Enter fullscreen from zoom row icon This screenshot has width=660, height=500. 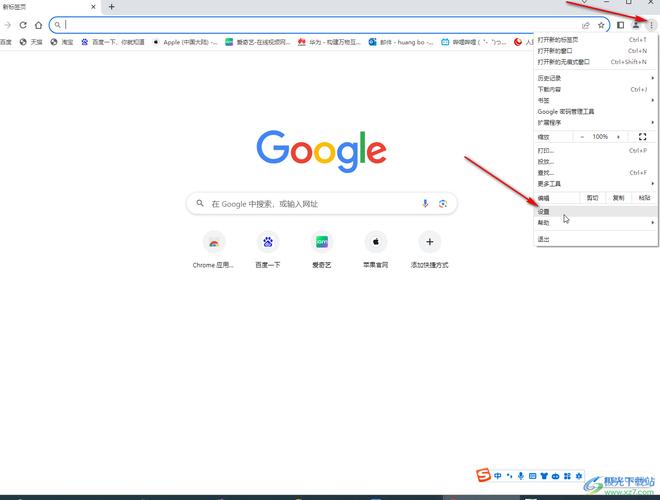(642, 137)
